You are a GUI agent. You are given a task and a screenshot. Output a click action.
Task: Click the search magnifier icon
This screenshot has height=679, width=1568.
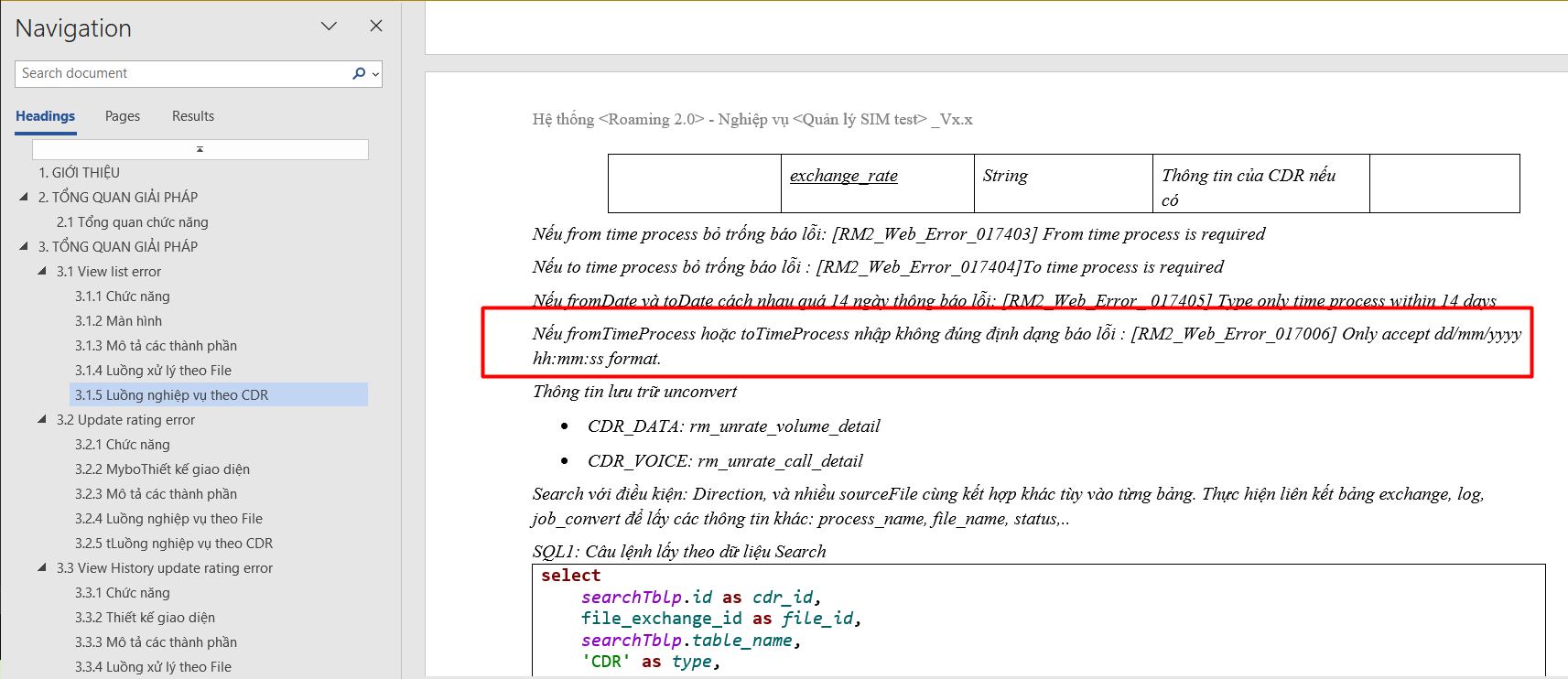pos(358,73)
